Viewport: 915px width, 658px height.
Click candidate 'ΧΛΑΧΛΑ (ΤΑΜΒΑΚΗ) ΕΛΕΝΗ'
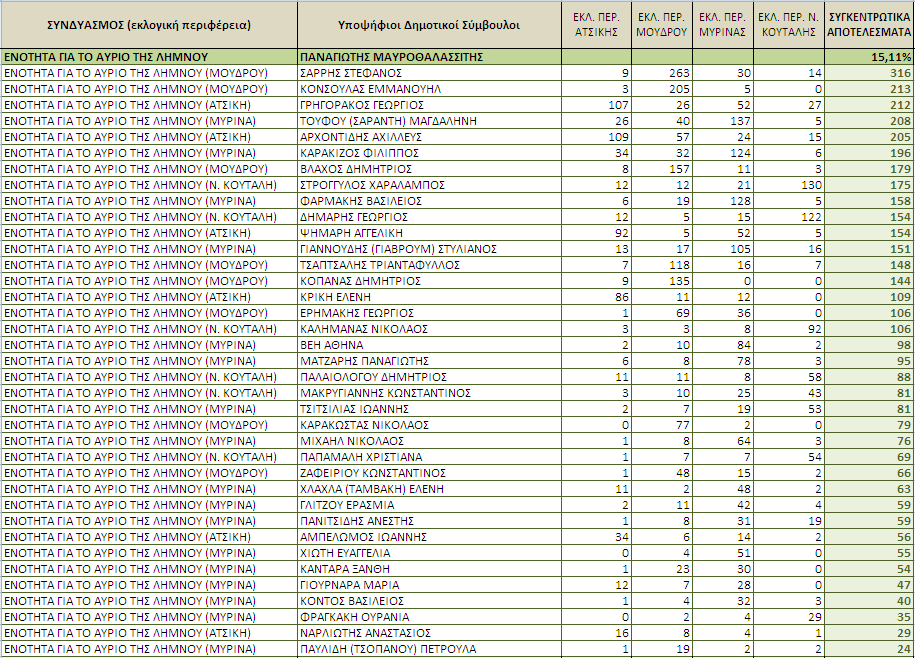pos(372,489)
